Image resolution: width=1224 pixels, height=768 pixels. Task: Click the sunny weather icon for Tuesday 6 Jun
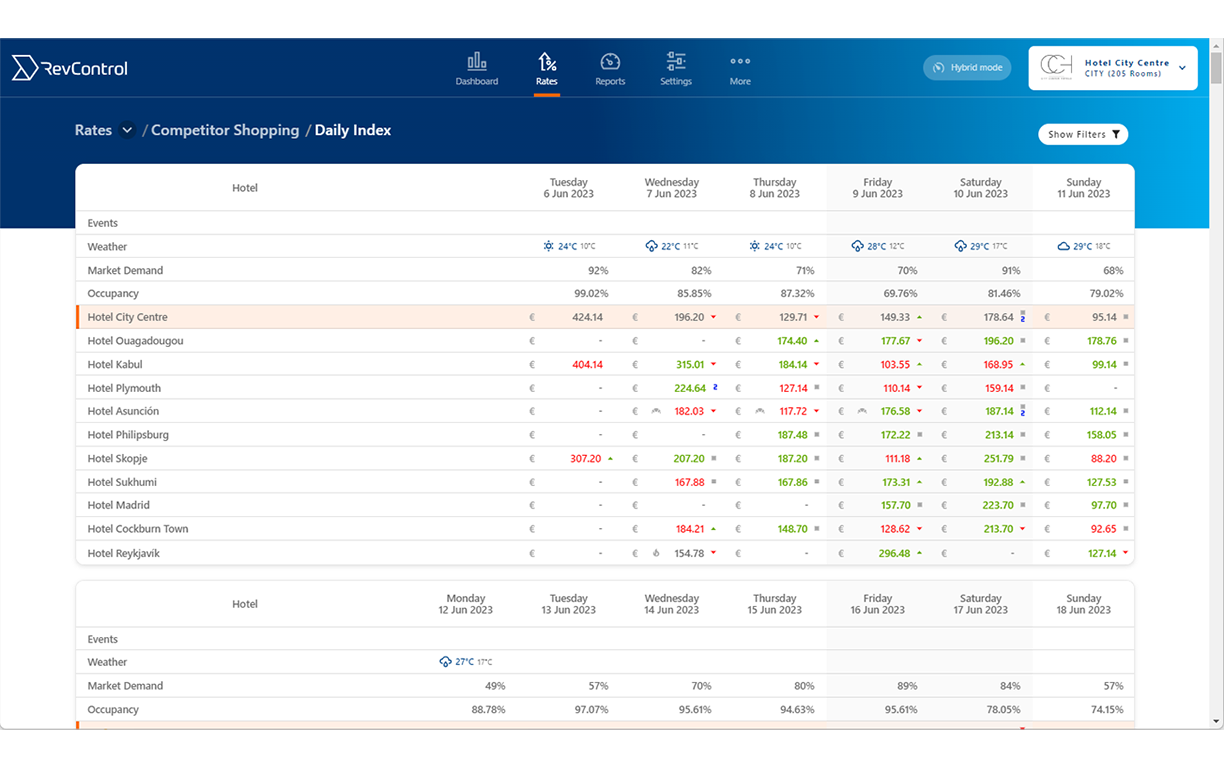[x=548, y=246]
